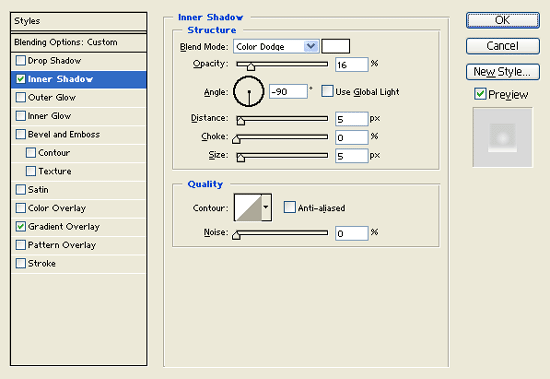550x379 pixels.
Task: Enable the Stroke checkbox
Action: 21,263
